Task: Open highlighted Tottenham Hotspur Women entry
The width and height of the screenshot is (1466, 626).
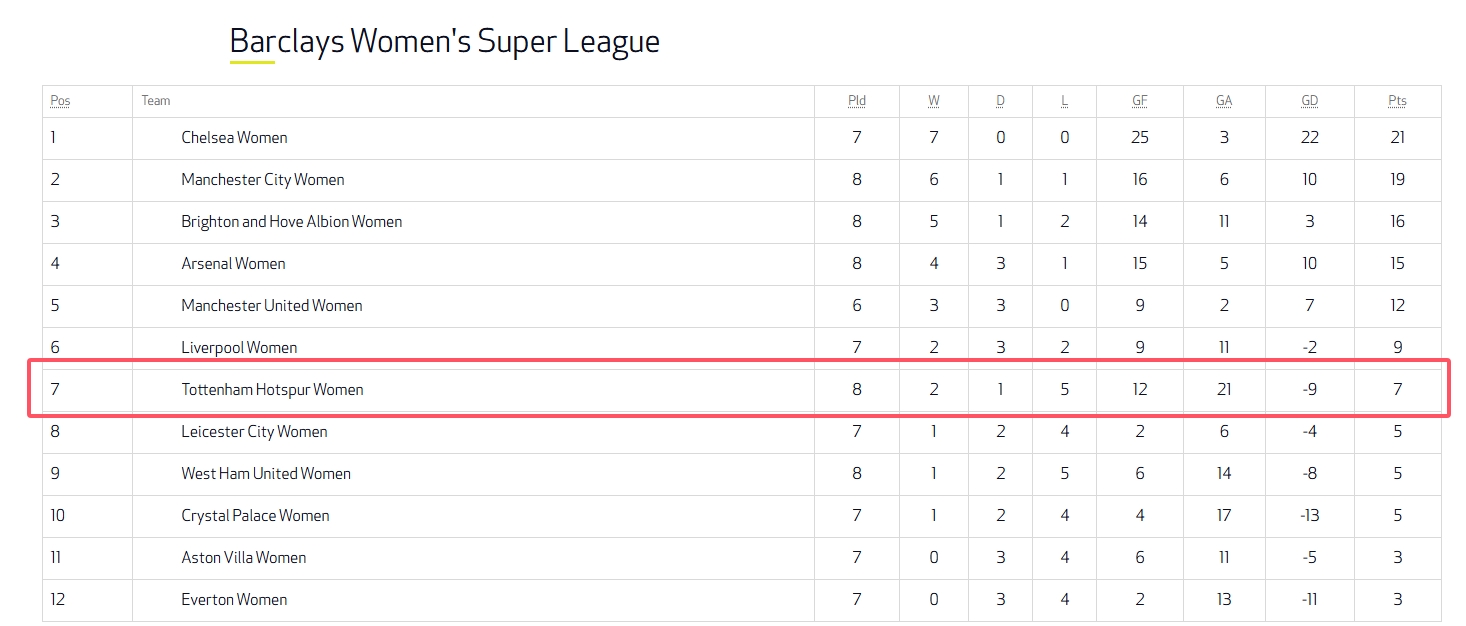Action: (272, 390)
